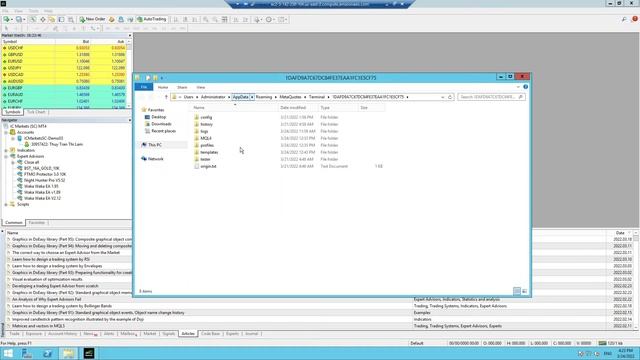Select FTMO Protector expert advisor
The height and width of the screenshot is (360, 640).
[45, 174]
